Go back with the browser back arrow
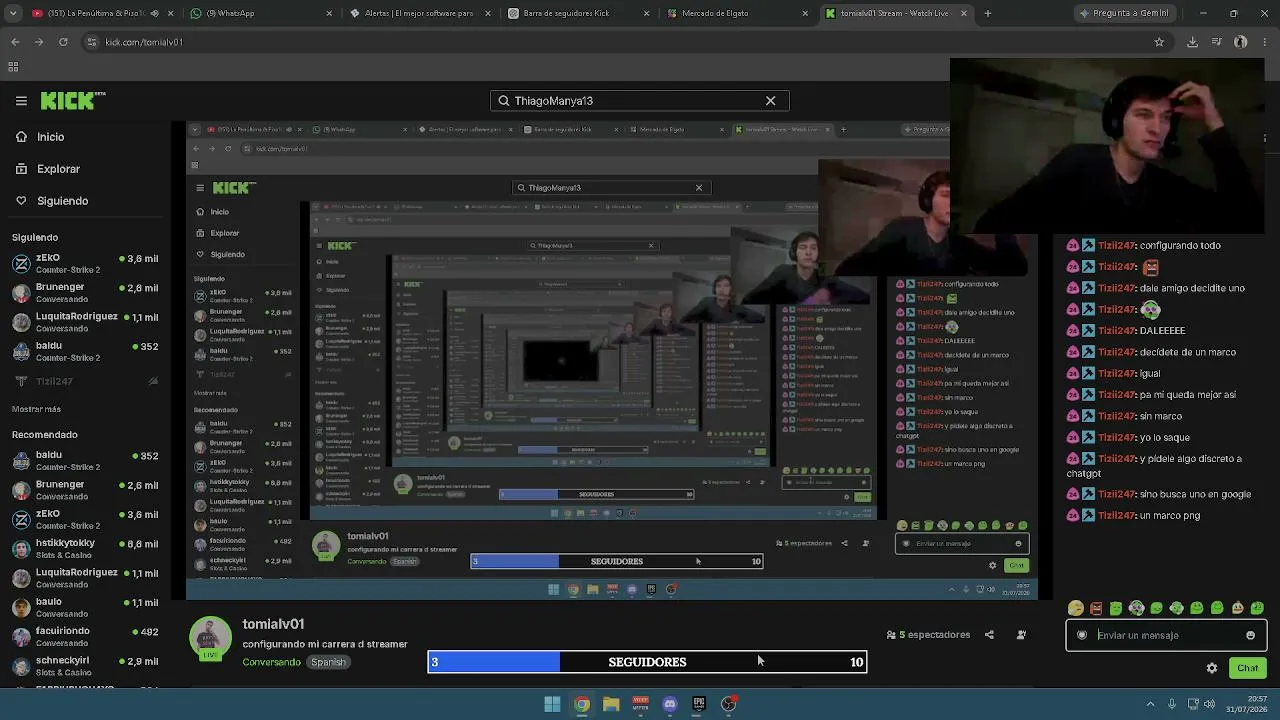1280x720 pixels. [15, 42]
